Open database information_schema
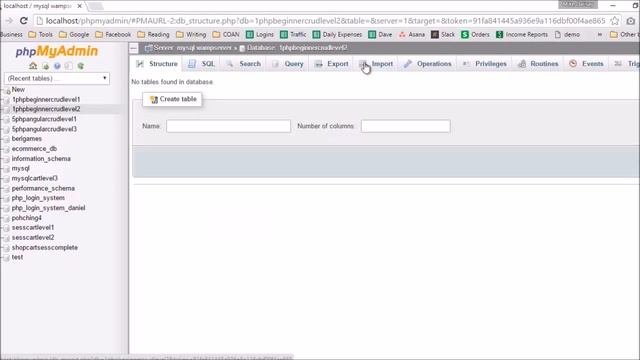640x360 pixels. tap(41, 158)
